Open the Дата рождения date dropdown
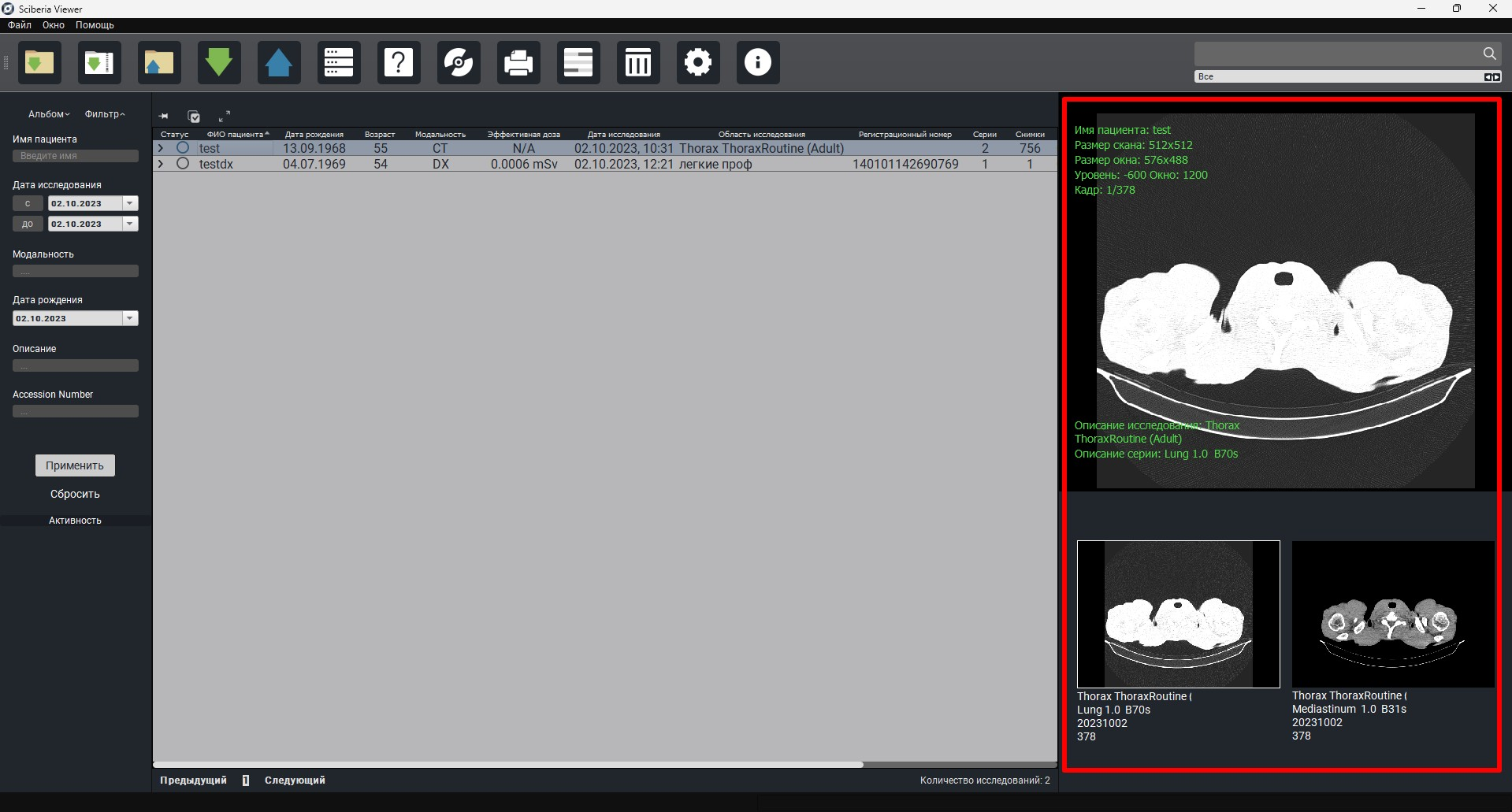 point(130,318)
